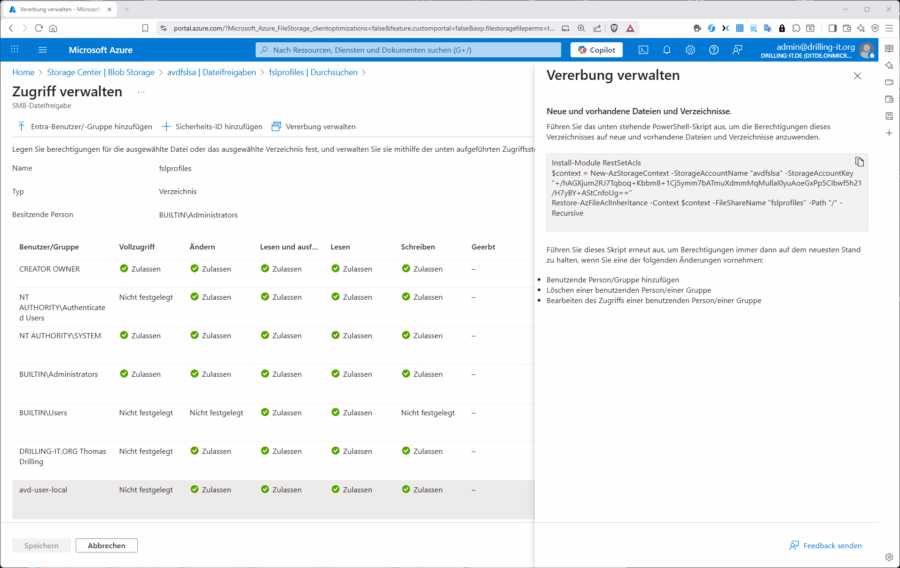Focus the Azure resource search field
Image resolution: width=900 pixels, height=568 pixels.
[410, 49]
